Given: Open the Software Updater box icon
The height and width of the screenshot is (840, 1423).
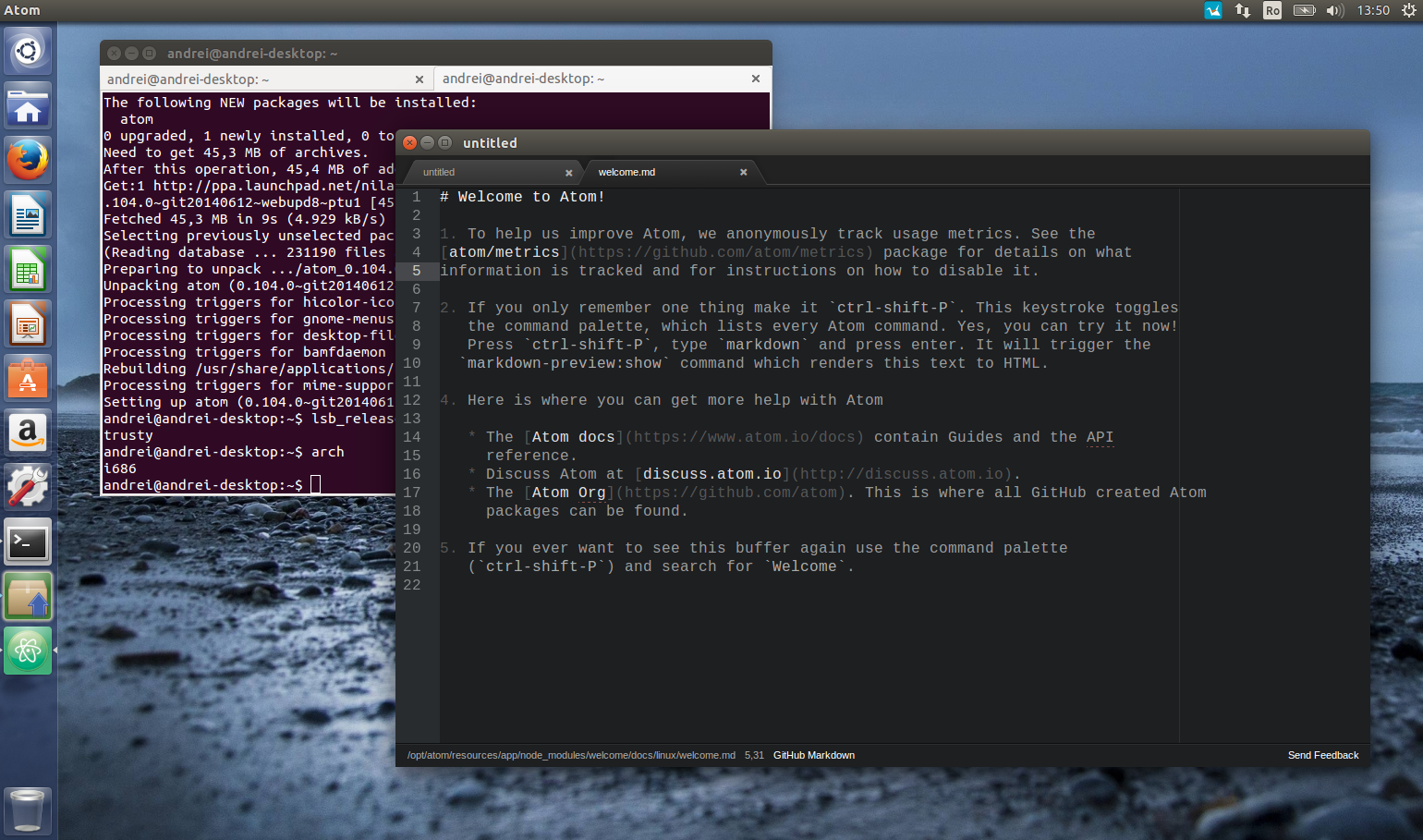Looking at the screenshot, I should tap(28, 595).
